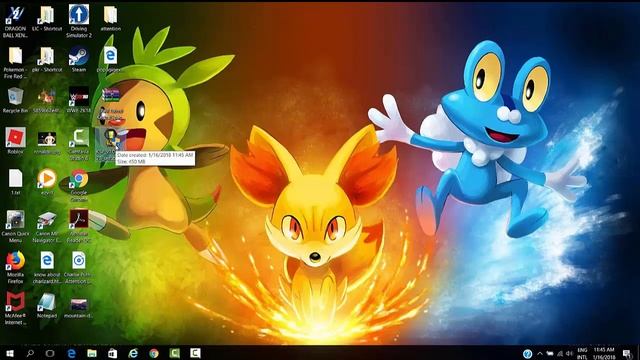This screenshot has height=360, width=640.
Task: Open the 1.txt text file
Action: point(16,182)
